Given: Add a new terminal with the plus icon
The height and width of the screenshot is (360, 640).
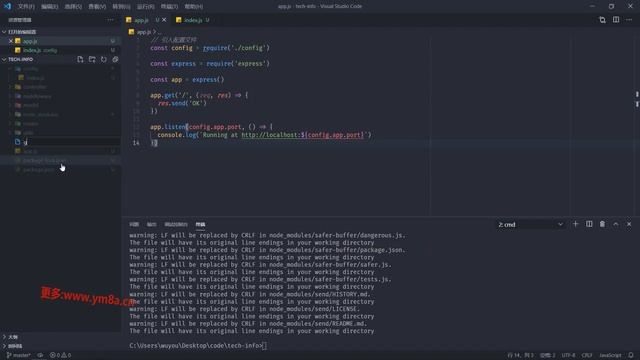Looking at the screenshot, I should [x=576, y=224].
